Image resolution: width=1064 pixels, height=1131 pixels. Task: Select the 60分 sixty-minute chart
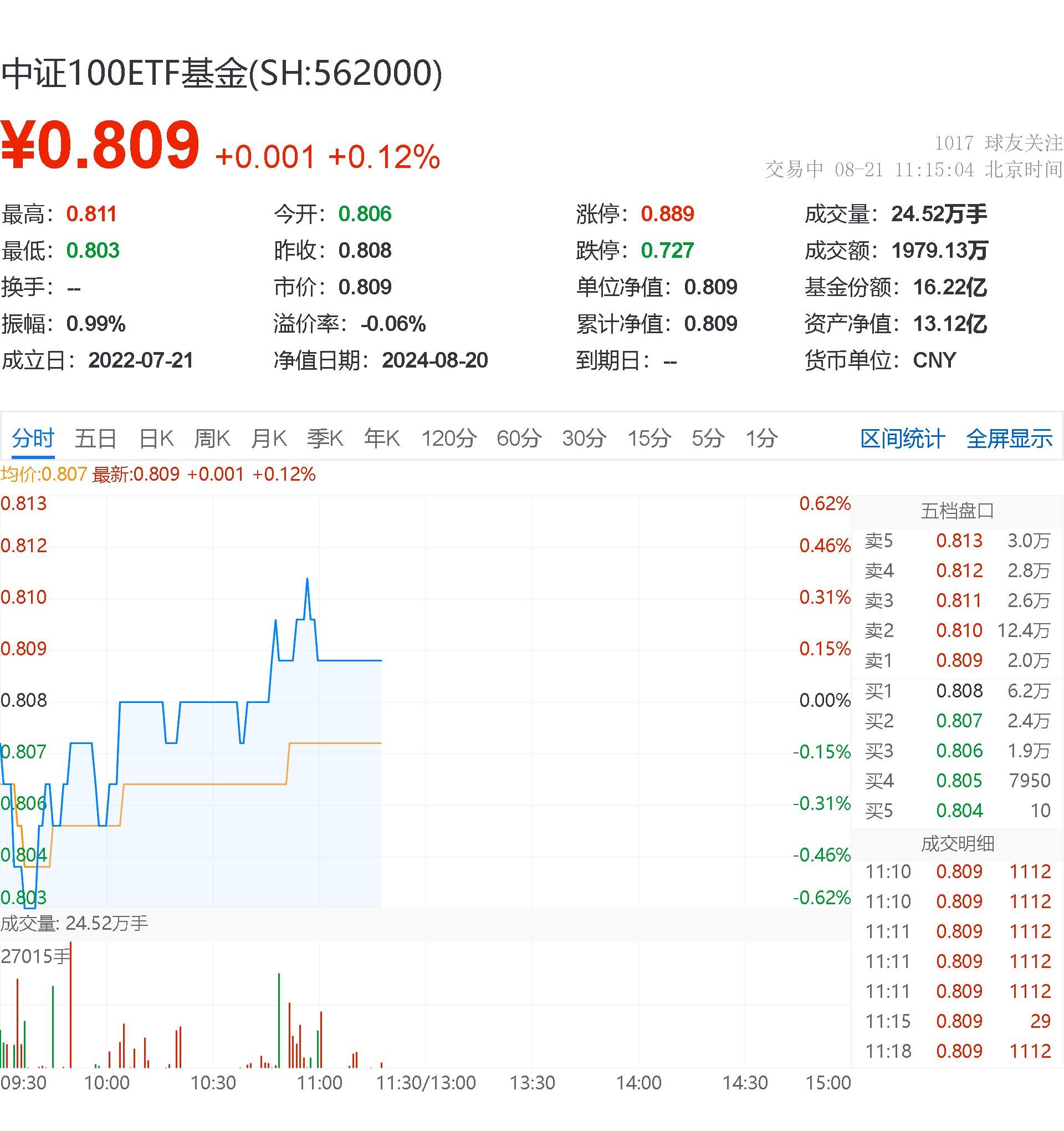[x=518, y=439]
